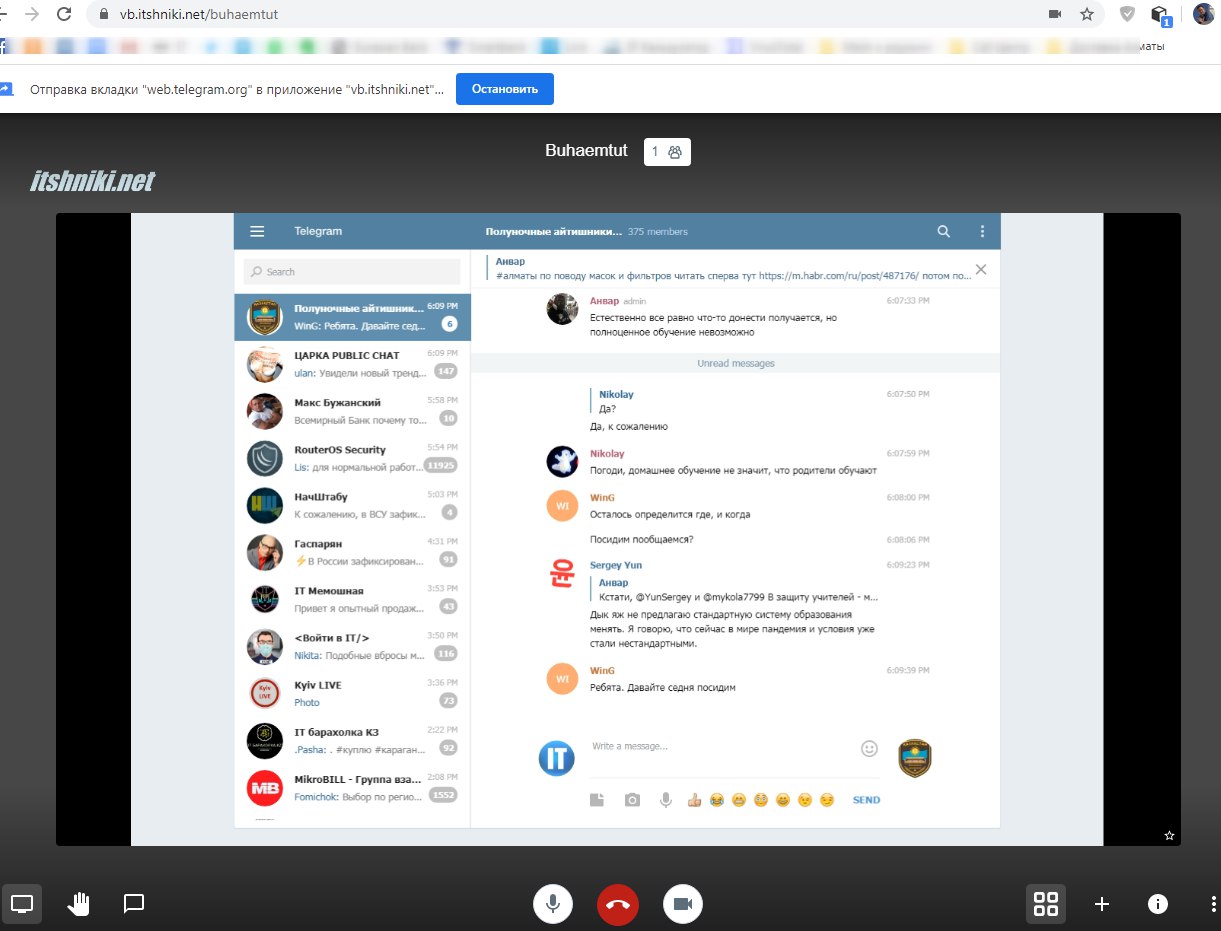Open Telegram chat options three-dot menu
This screenshot has height=931, width=1221.
(982, 231)
